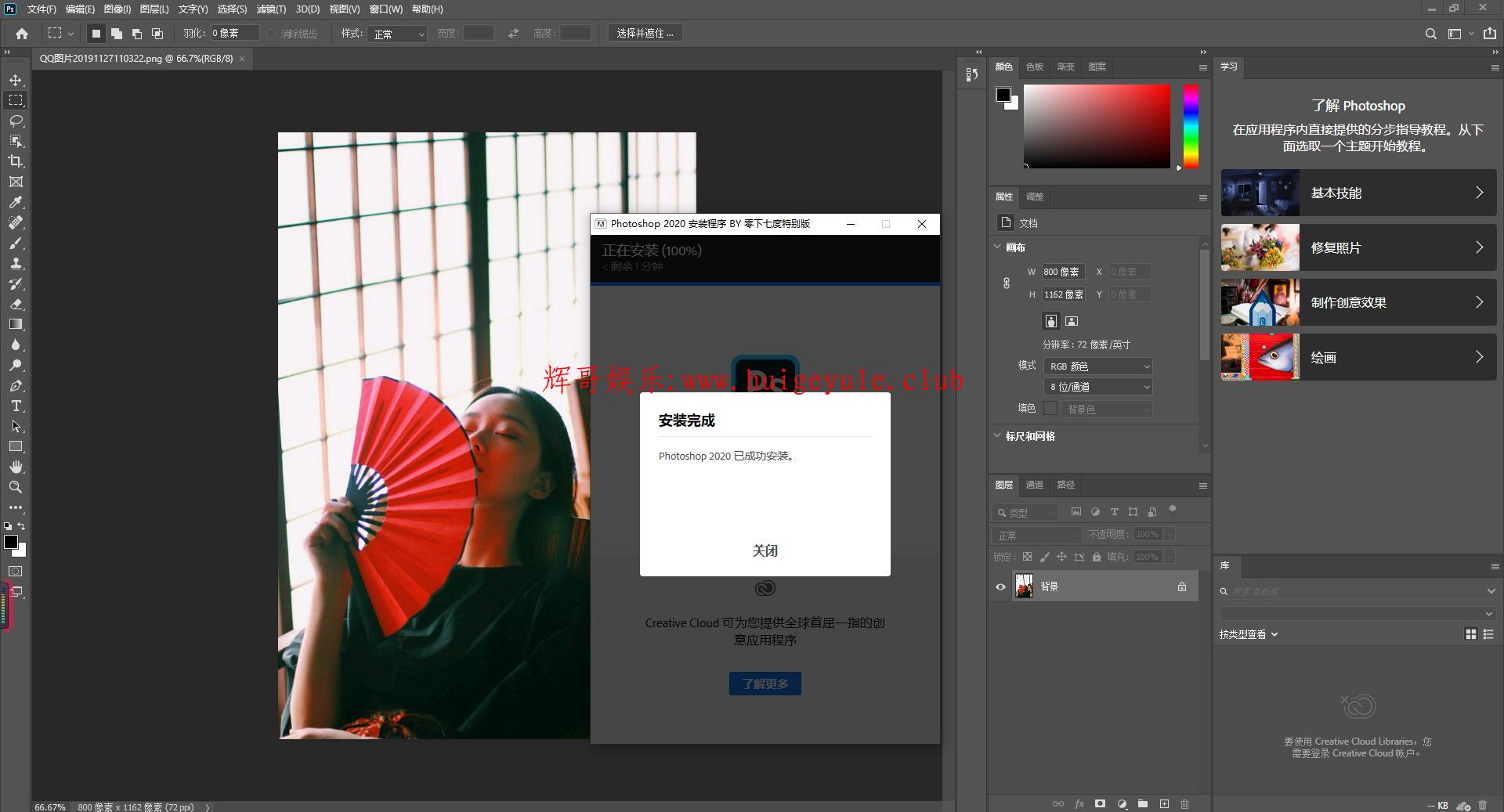Toggle the link width and height icon
Image resolution: width=1504 pixels, height=812 pixels.
click(1007, 283)
